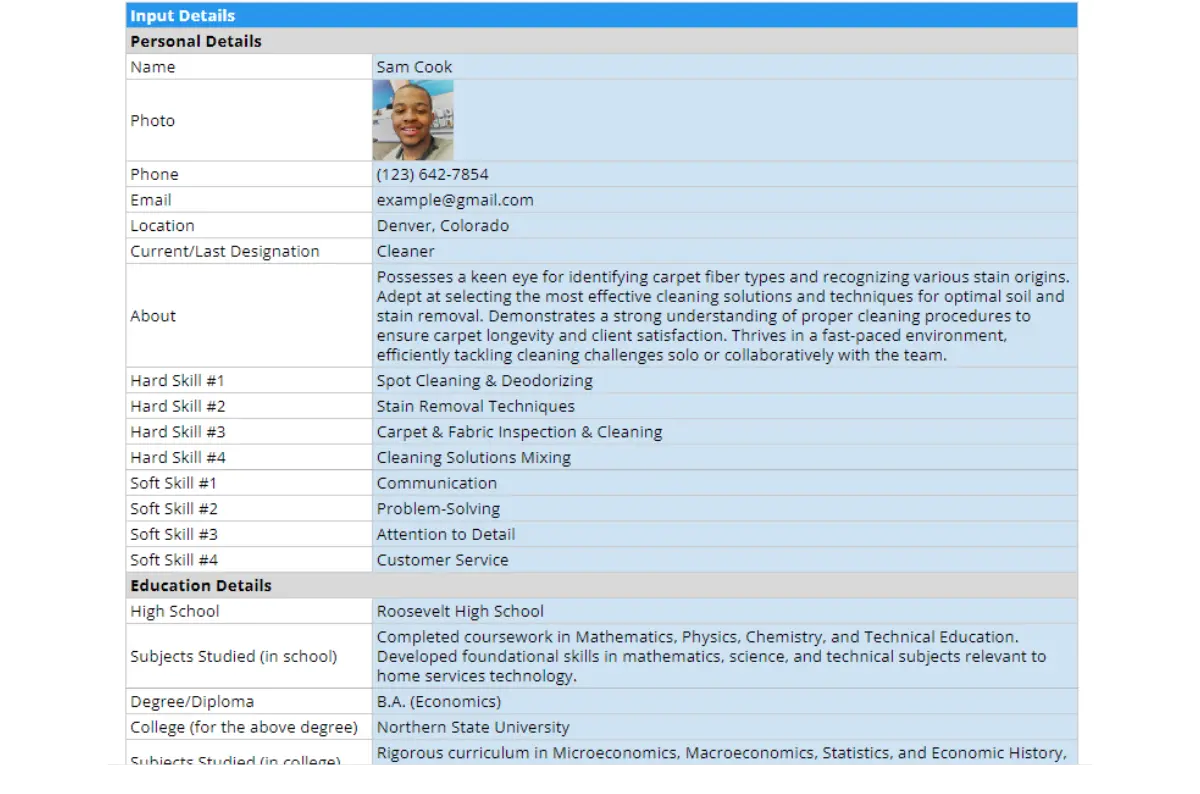Click the Name field containing Sam Cook

pyautogui.click(x=724, y=67)
